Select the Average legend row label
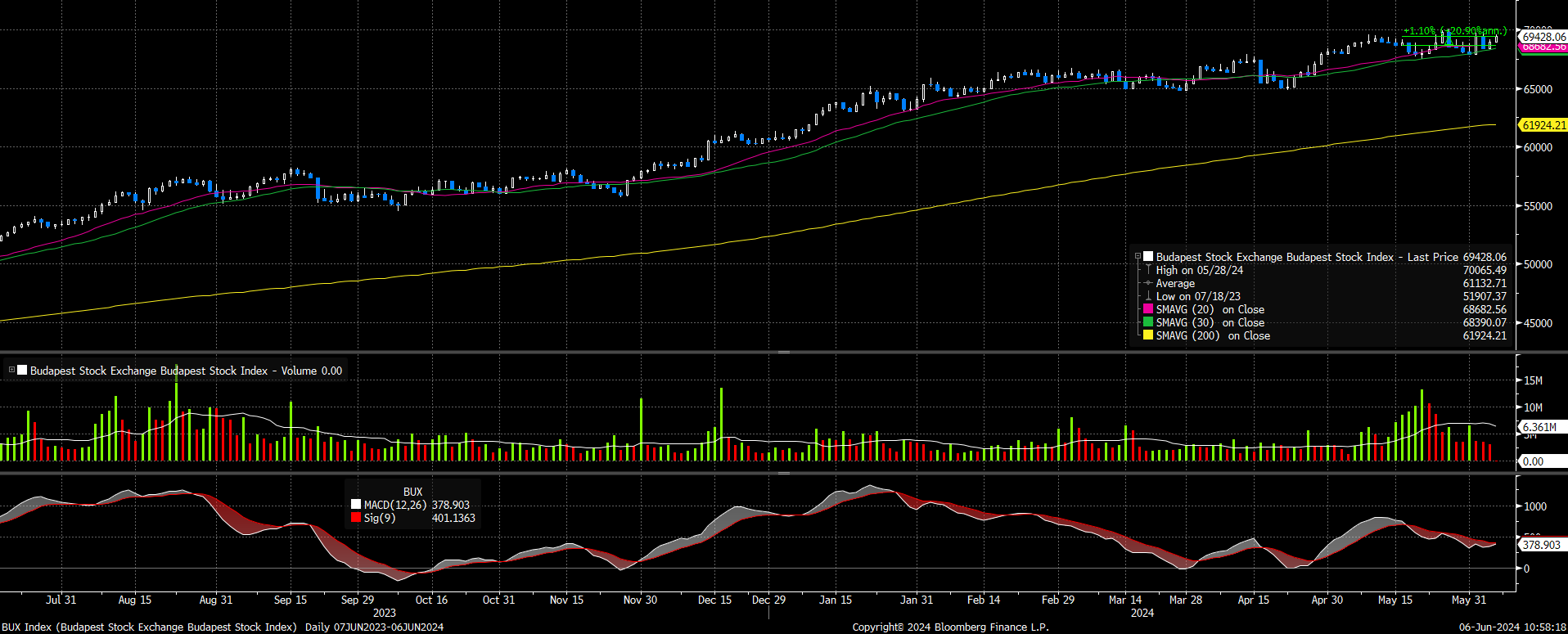 1175,283
